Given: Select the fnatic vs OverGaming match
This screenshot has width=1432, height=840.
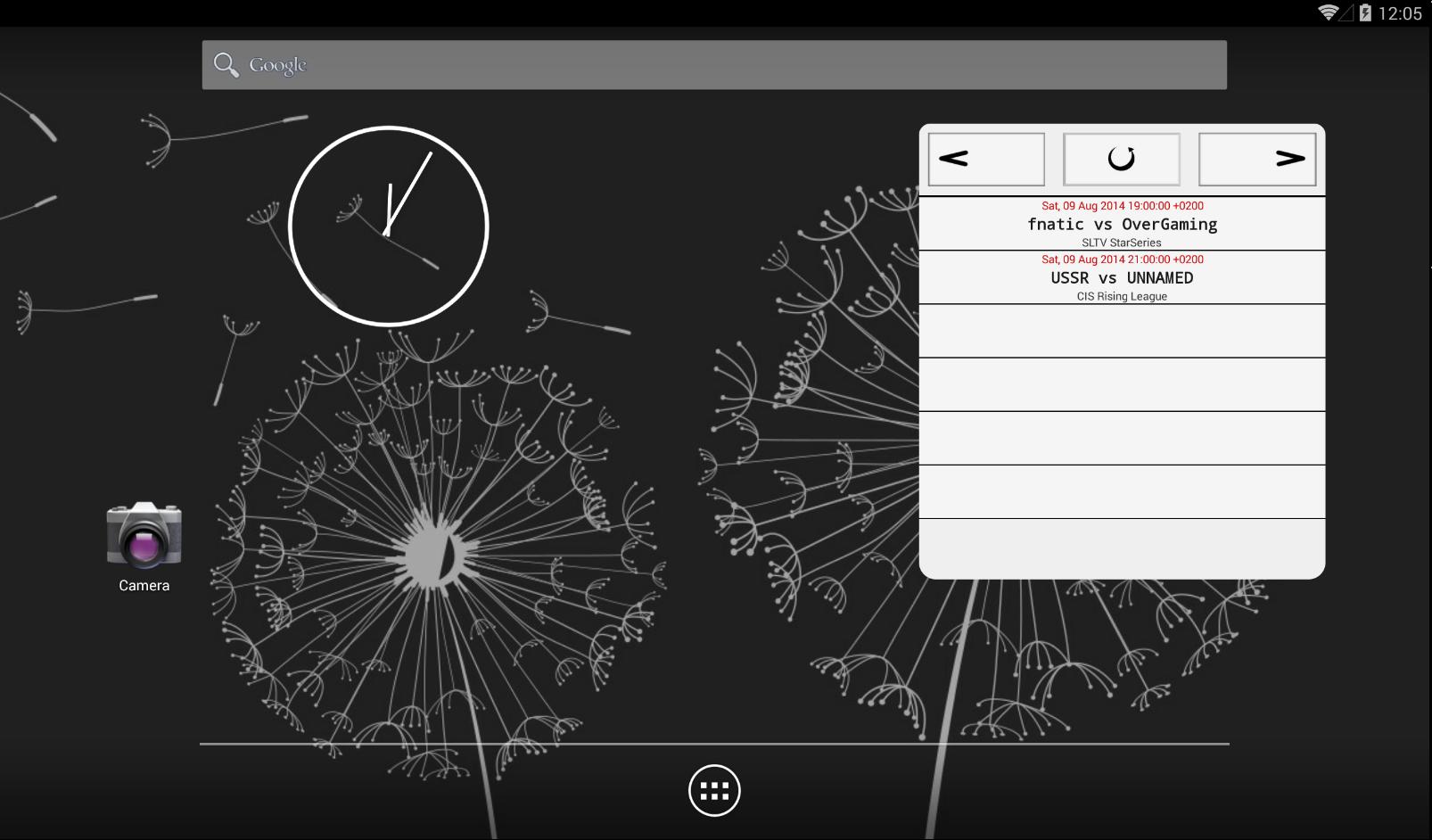Looking at the screenshot, I should coord(1122,225).
